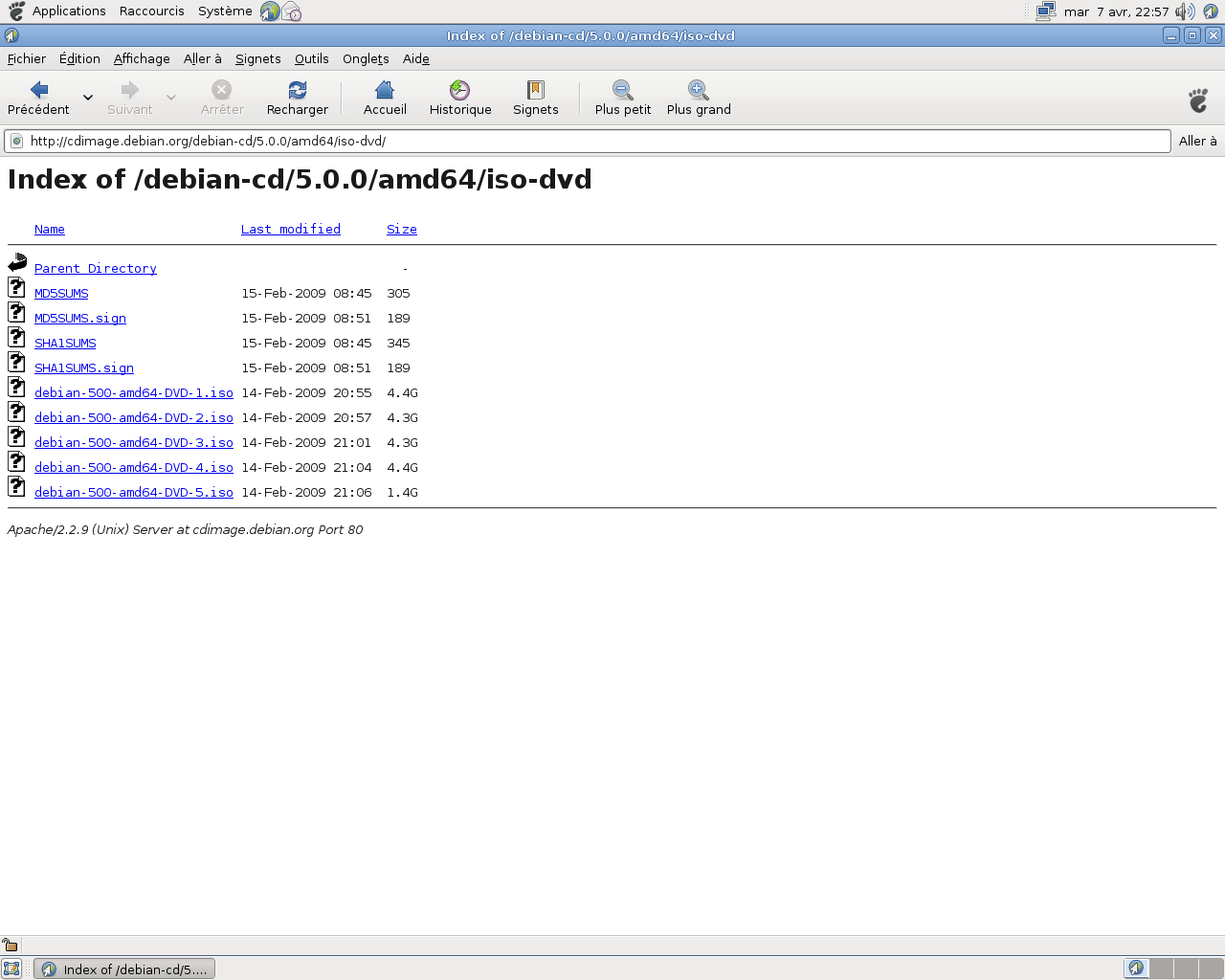The width and height of the screenshot is (1225, 980).
Task: Sort listing by Last modified link
Action: [291, 230]
